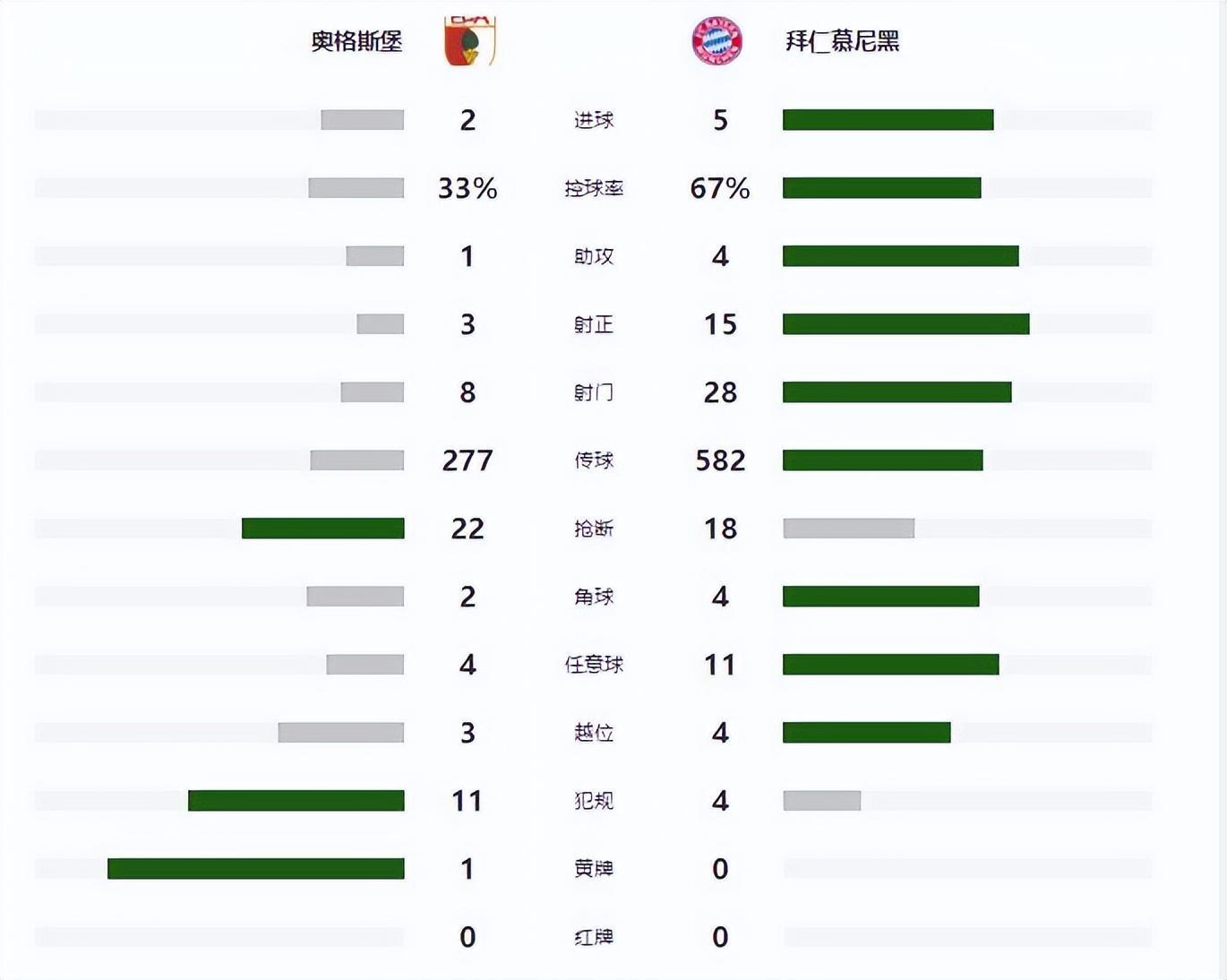Click Bayern's 67% possession value

click(720, 188)
